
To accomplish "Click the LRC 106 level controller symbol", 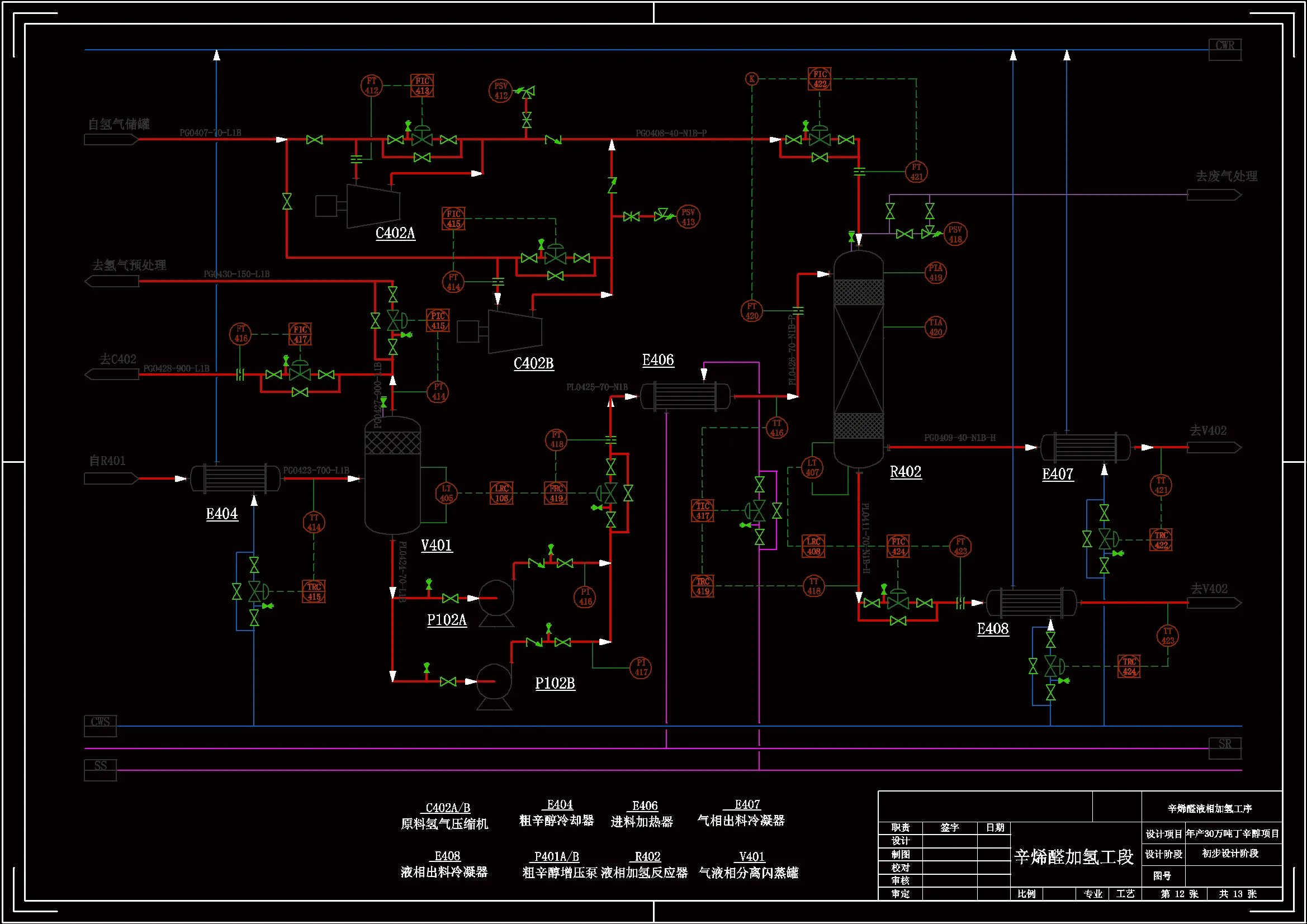I will point(501,494).
